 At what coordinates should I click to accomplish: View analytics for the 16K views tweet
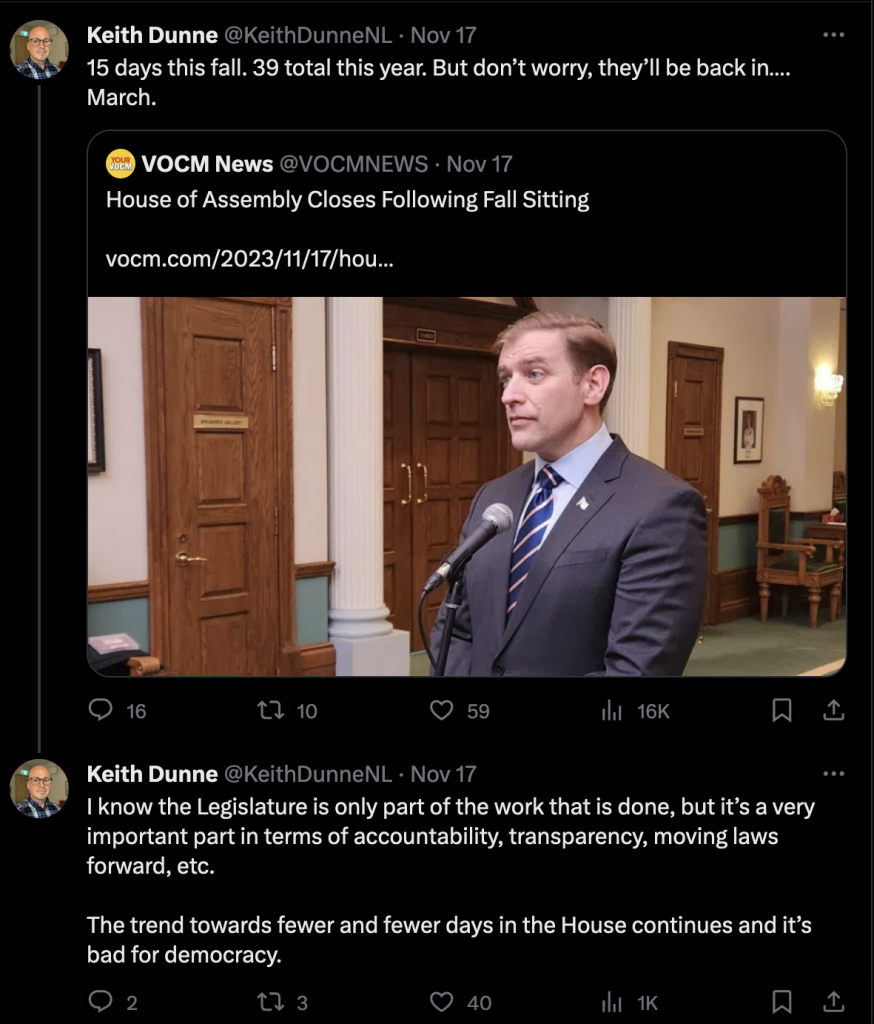pos(611,710)
